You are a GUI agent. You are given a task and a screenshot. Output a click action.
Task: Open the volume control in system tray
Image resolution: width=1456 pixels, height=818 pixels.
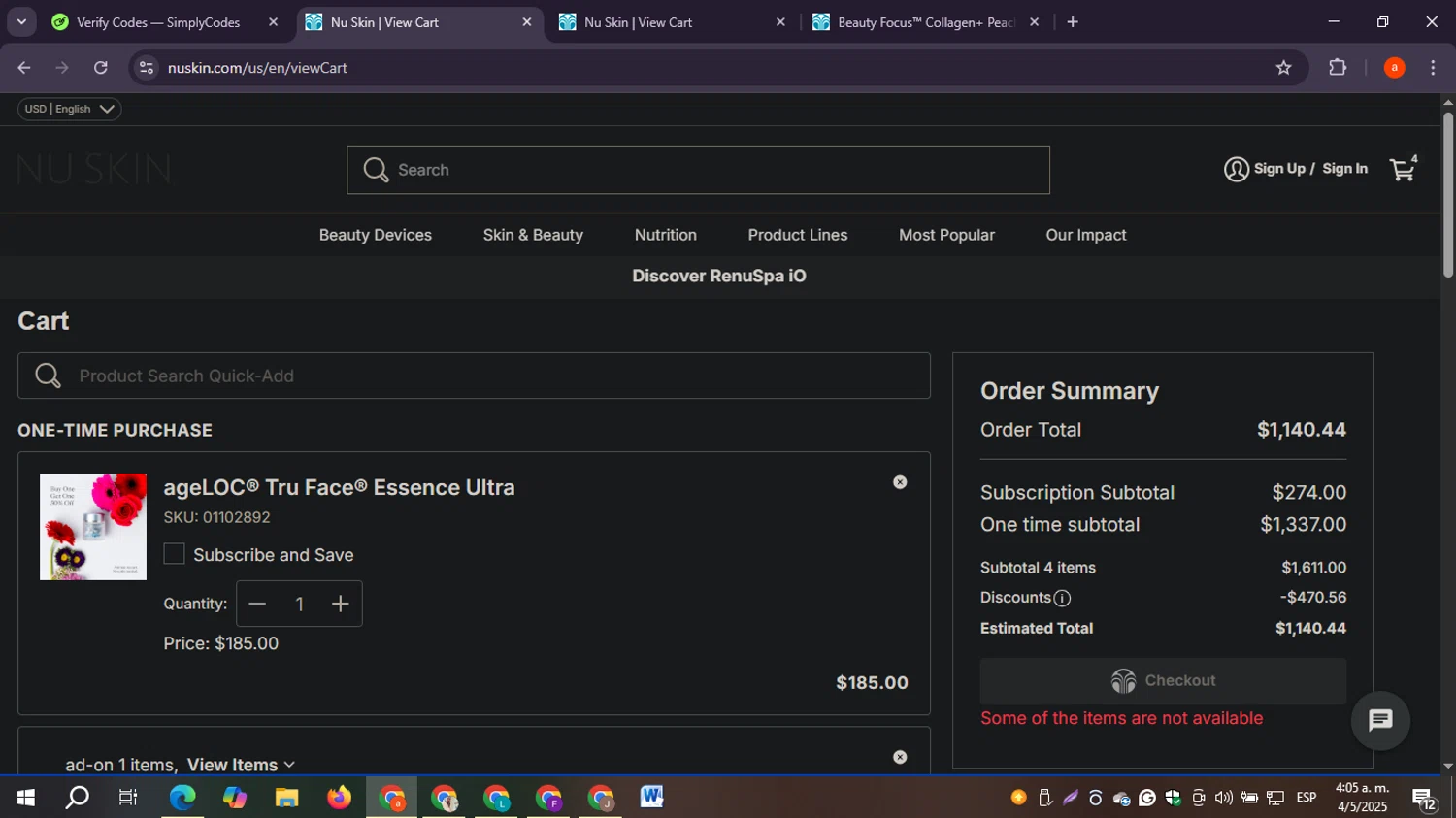1223,798
